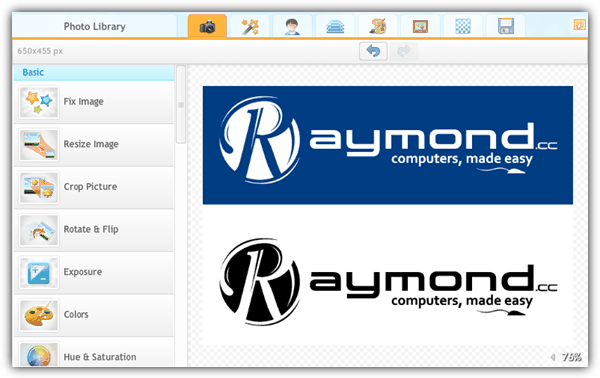The image size is (600, 378).
Task: Select Fix Image tool
Action: tap(94, 102)
